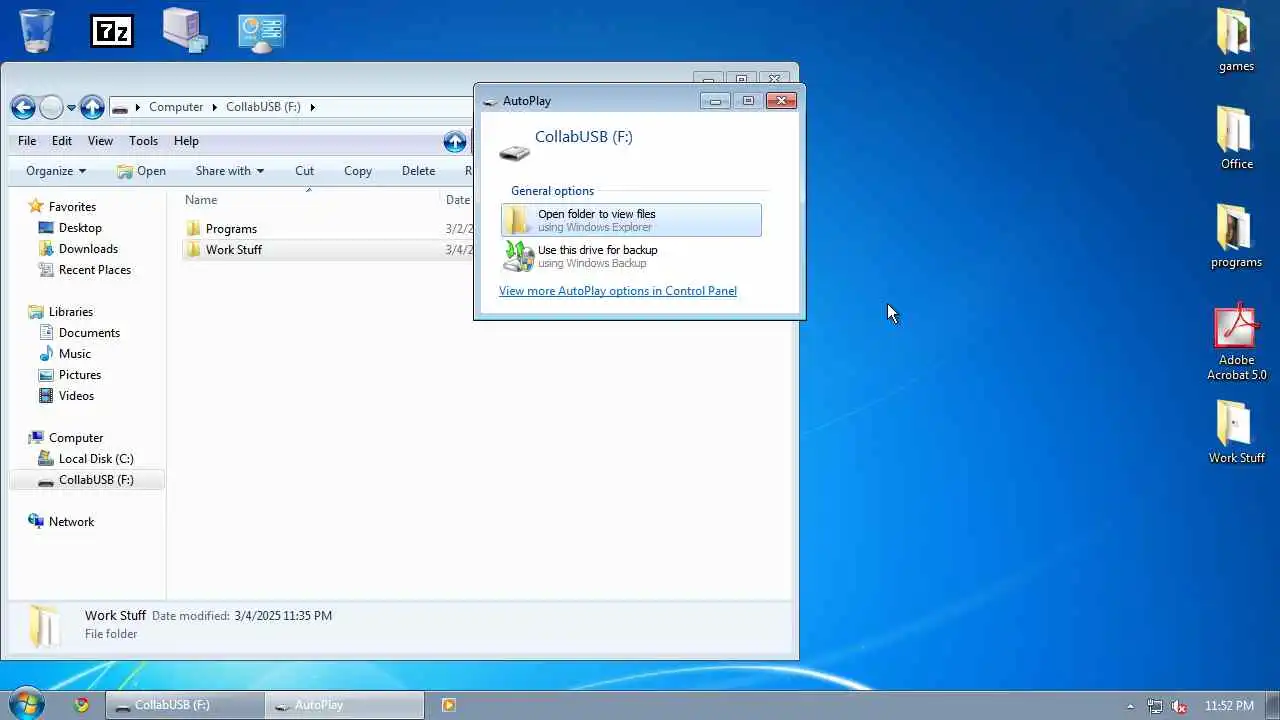This screenshot has height=720, width=1280.
Task: Open the Office folder on desktop
Action: pos(1236,138)
